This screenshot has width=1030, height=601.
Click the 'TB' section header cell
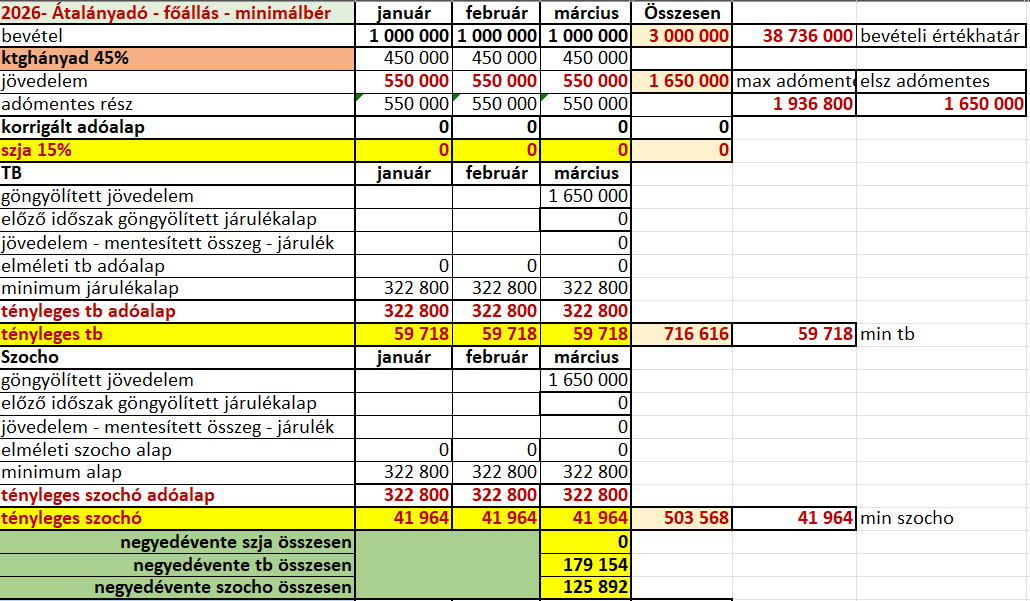point(177,173)
